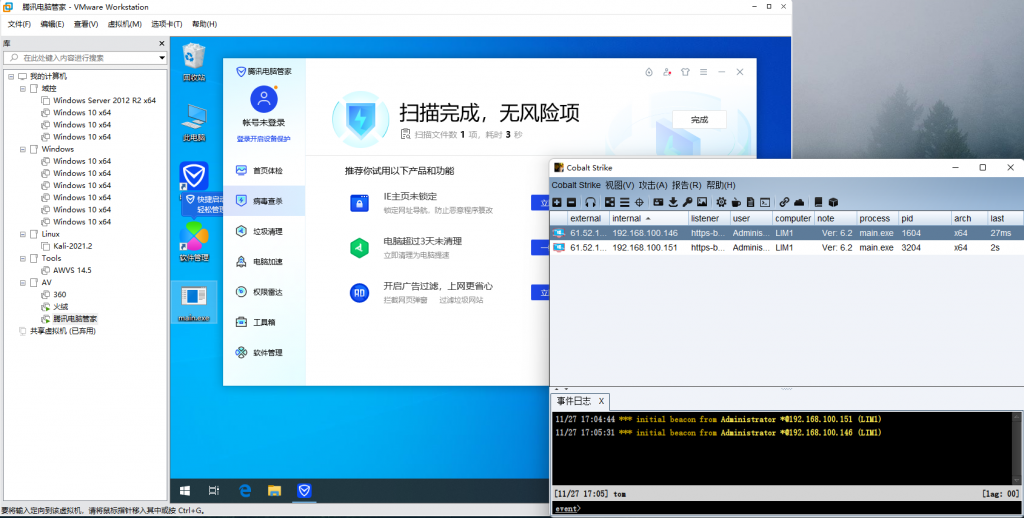Switch to pivot graph view icon
The height and width of the screenshot is (518, 1024).
click(x=610, y=202)
